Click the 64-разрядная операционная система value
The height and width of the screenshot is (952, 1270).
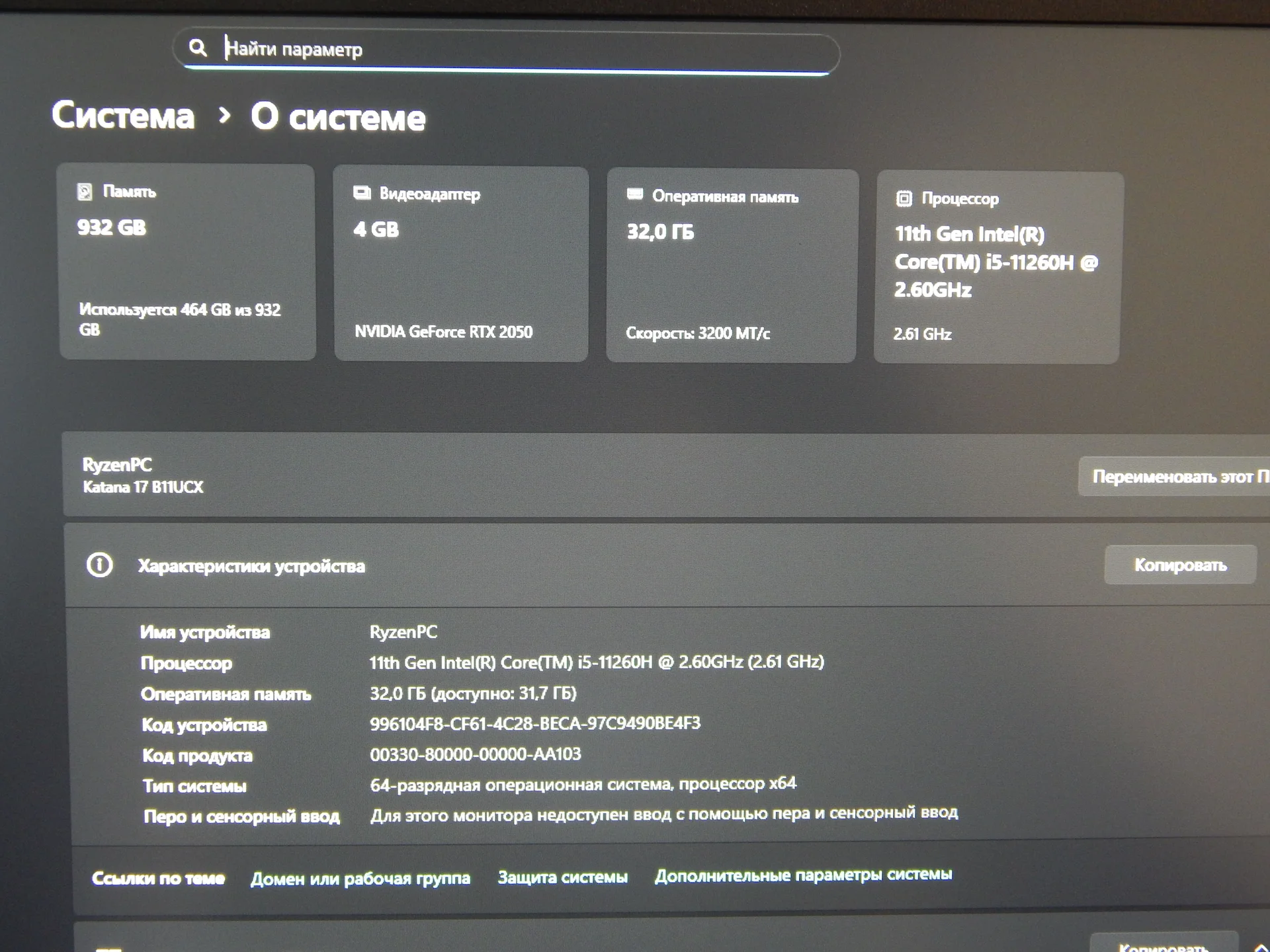(583, 785)
